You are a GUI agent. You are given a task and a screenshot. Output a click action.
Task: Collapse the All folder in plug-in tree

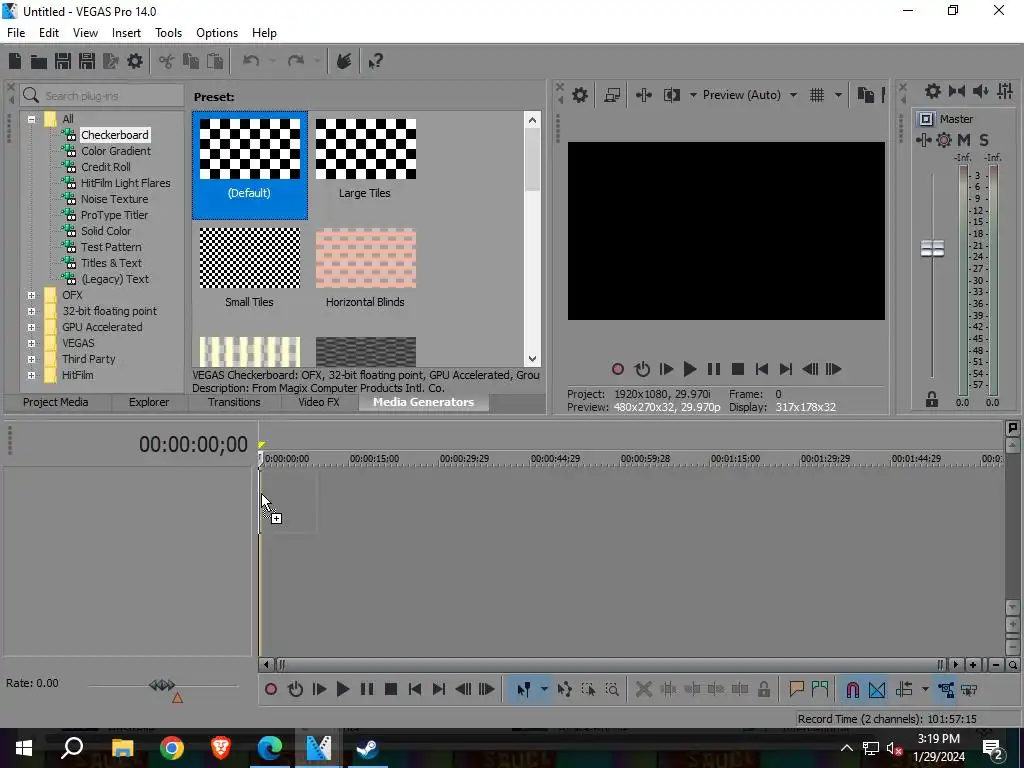click(x=31, y=120)
